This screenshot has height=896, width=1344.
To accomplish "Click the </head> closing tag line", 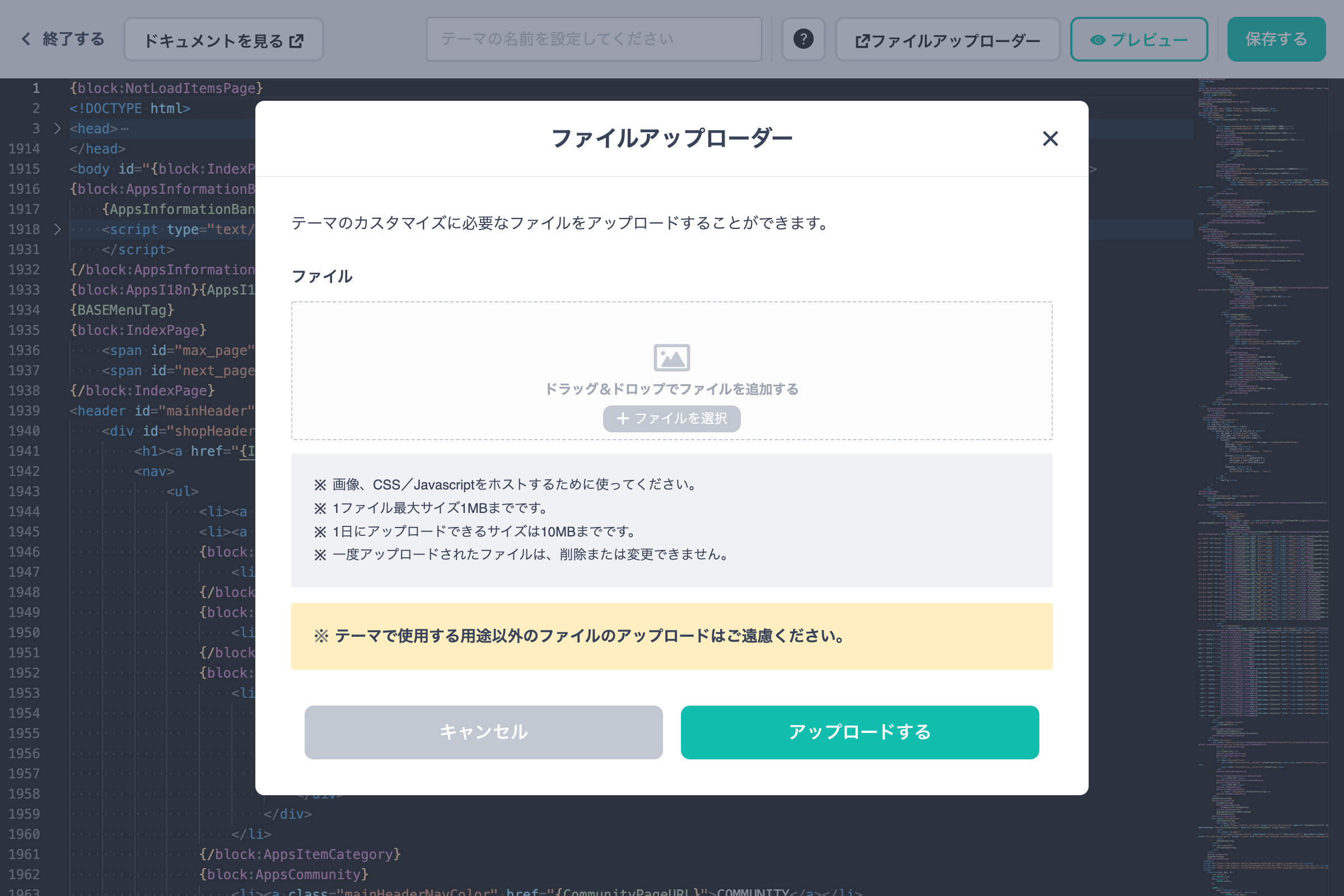I will [97, 148].
